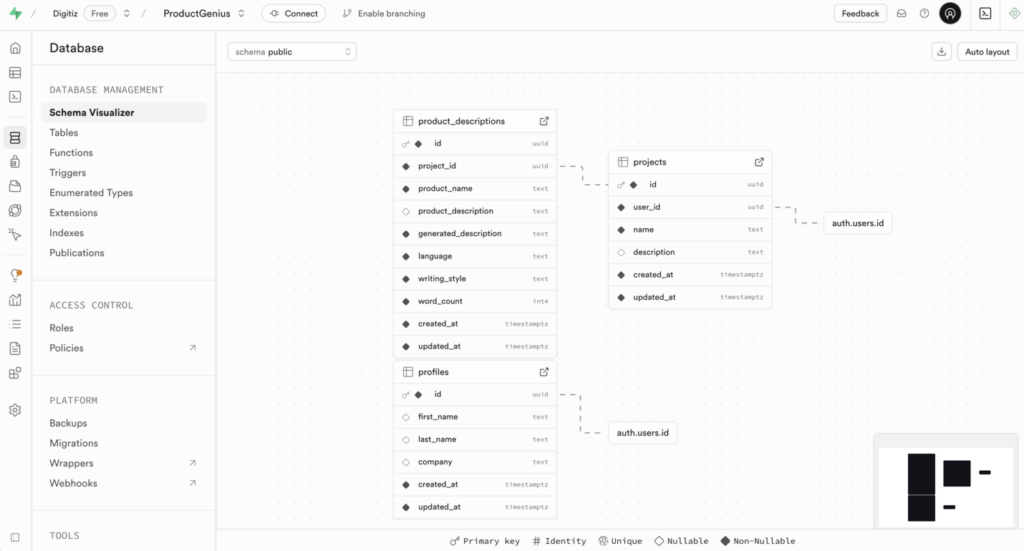Click the help question mark icon

(x=924, y=13)
